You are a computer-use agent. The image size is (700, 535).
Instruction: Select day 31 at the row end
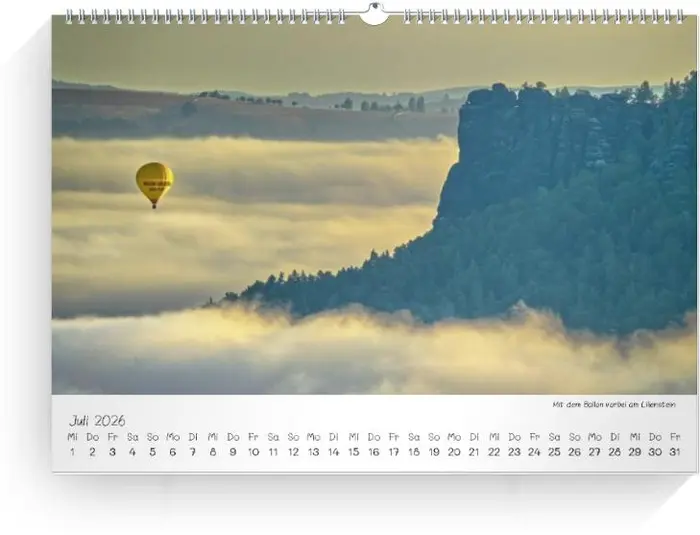pyautogui.click(x=675, y=452)
